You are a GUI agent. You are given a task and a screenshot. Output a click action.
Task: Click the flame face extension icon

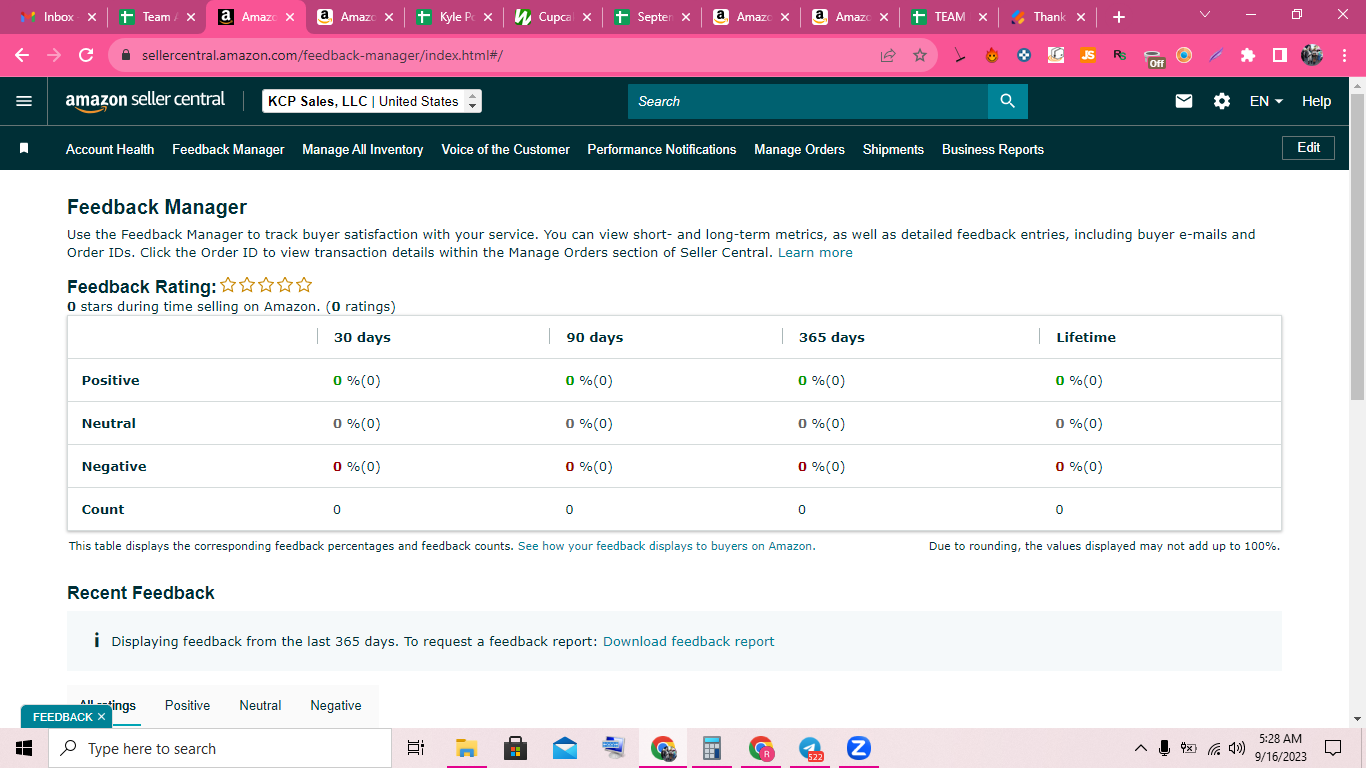(x=992, y=56)
